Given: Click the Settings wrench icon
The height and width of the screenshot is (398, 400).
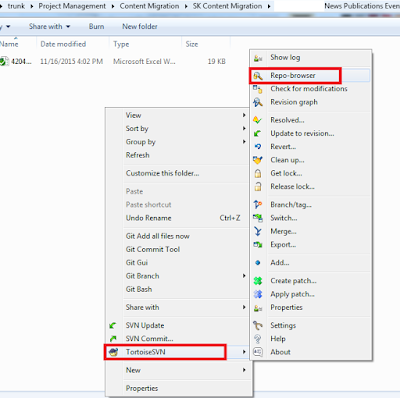Looking at the screenshot, I should tap(258, 325).
